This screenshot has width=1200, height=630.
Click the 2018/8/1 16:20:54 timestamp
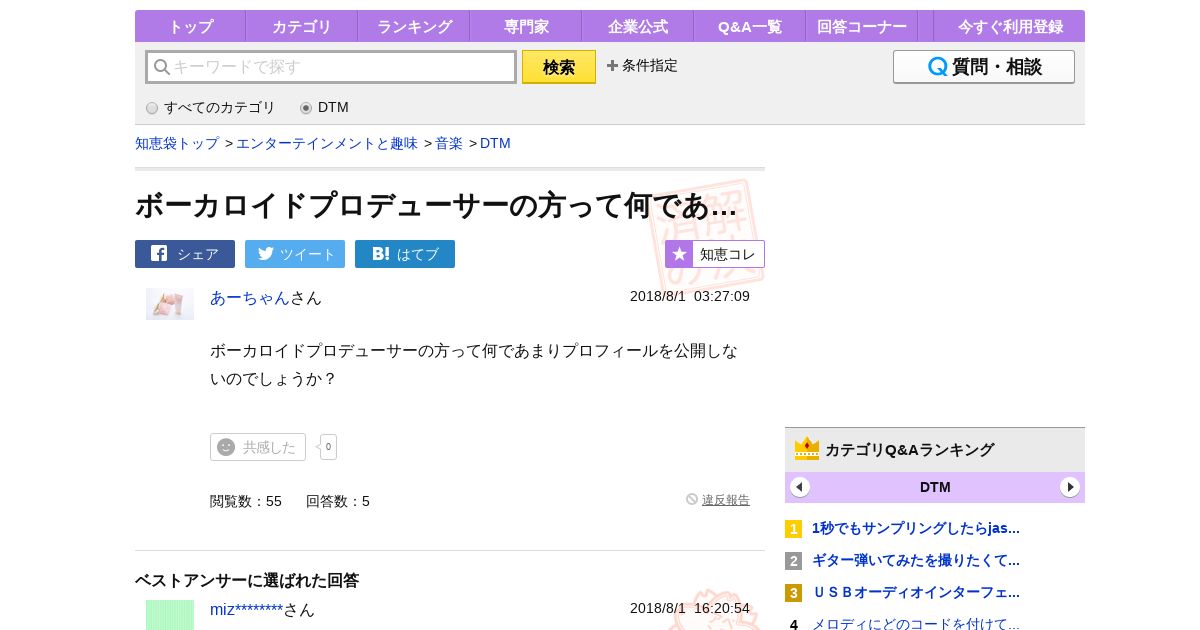pyautogui.click(x=690, y=608)
